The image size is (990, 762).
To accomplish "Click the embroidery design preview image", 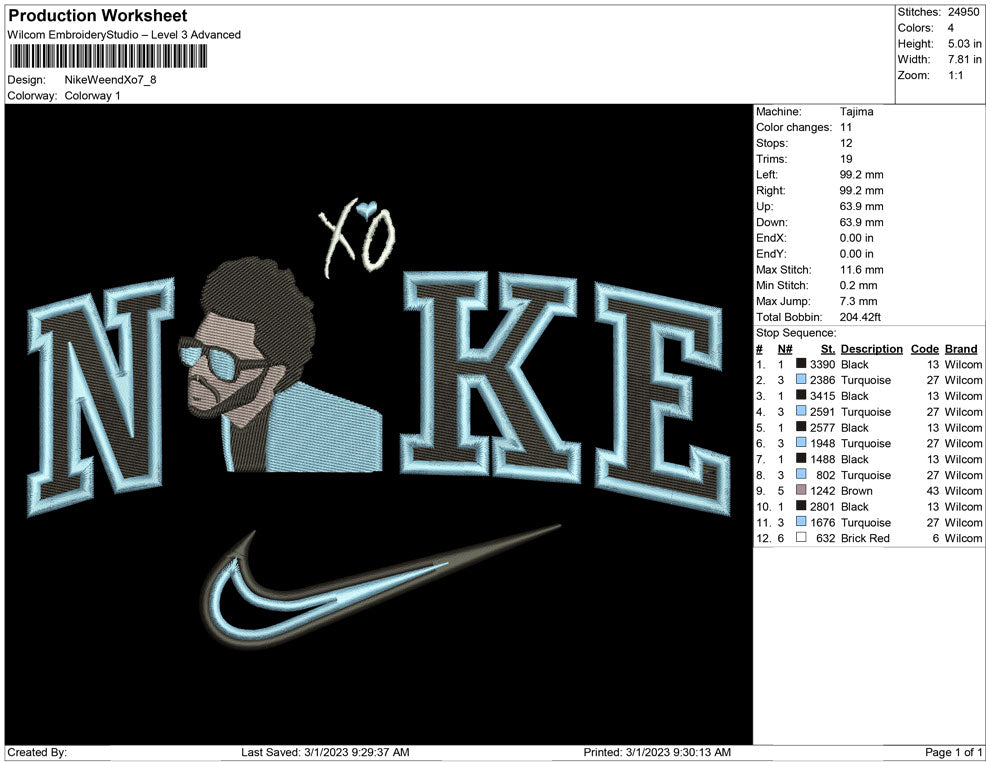I will tap(379, 424).
